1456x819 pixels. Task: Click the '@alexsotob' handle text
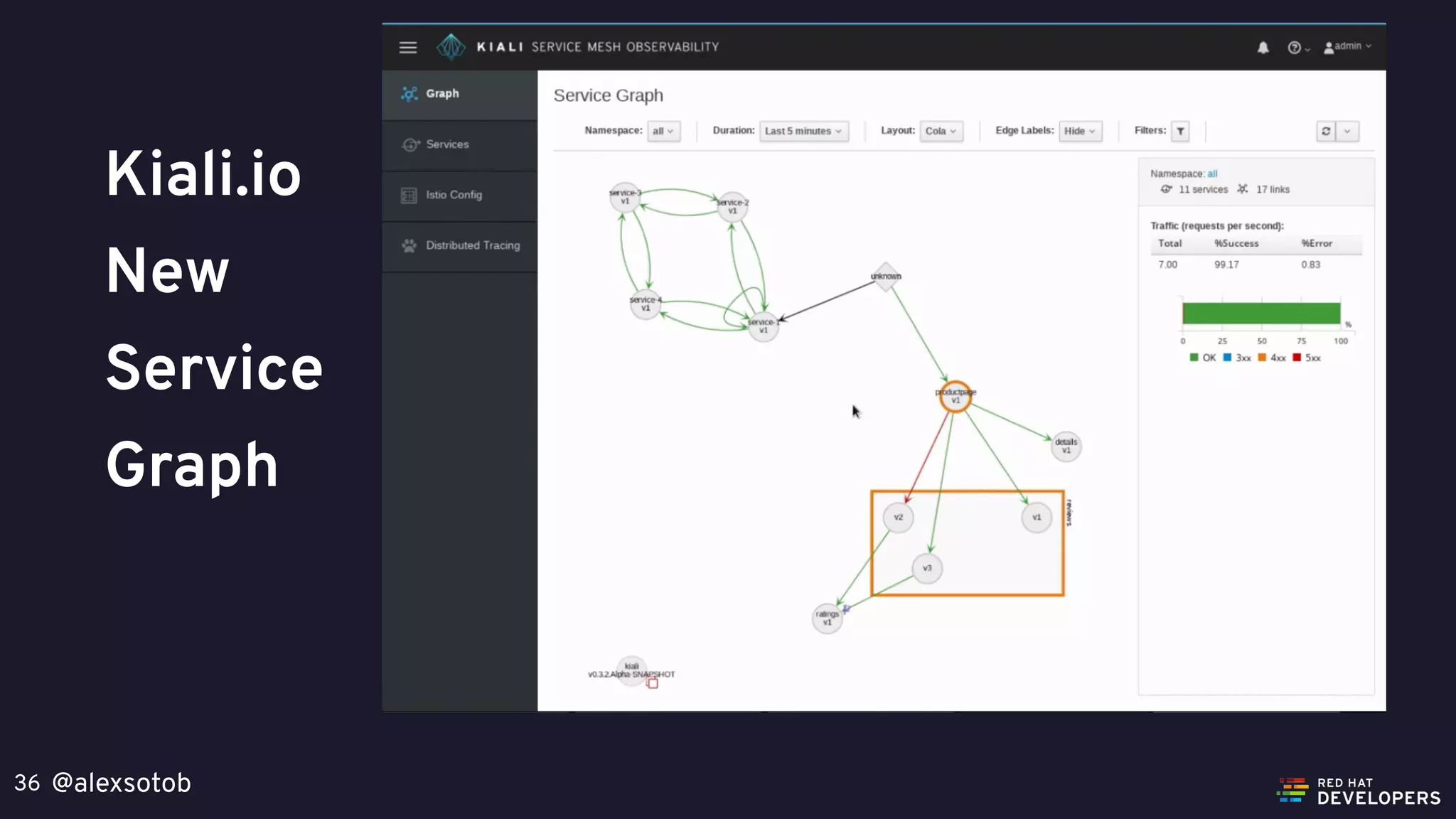(122, 783)
